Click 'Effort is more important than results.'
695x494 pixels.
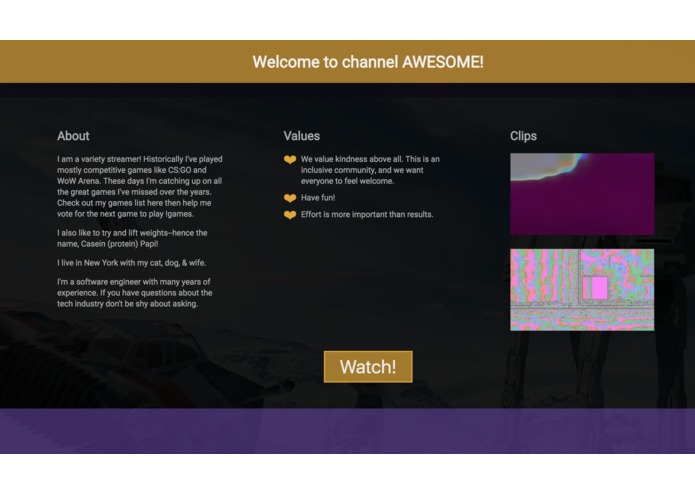[367, 214]
